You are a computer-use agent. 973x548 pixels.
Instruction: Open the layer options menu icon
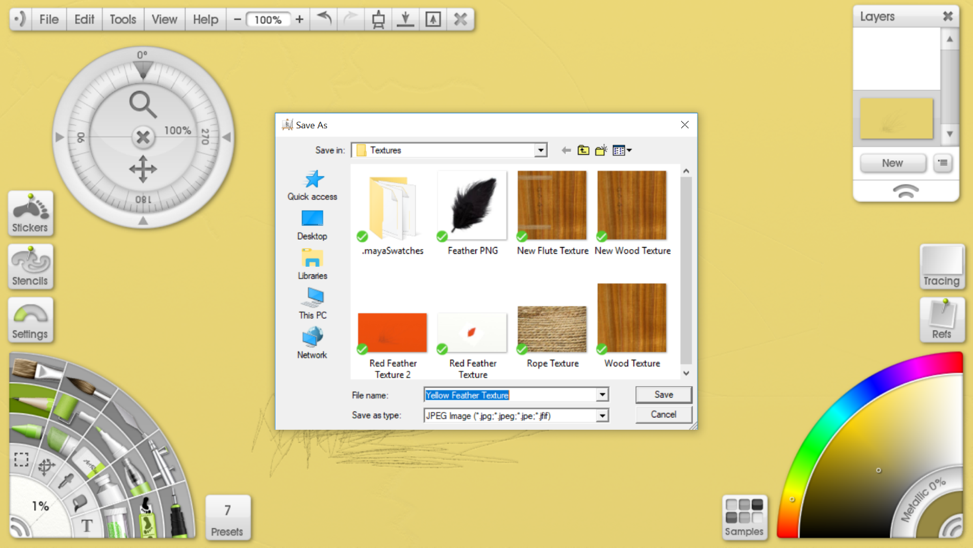tap(943, 163)
